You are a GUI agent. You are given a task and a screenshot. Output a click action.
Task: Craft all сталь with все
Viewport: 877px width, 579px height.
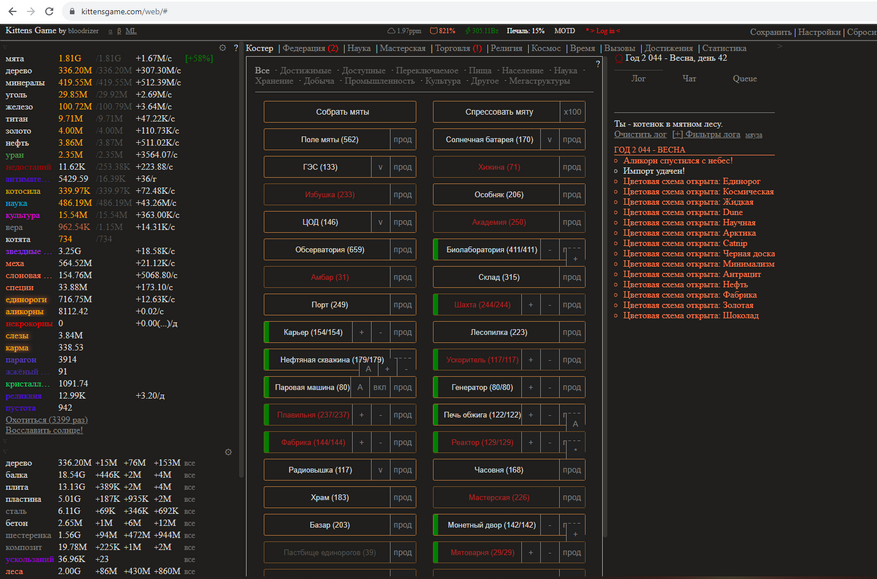190,511
